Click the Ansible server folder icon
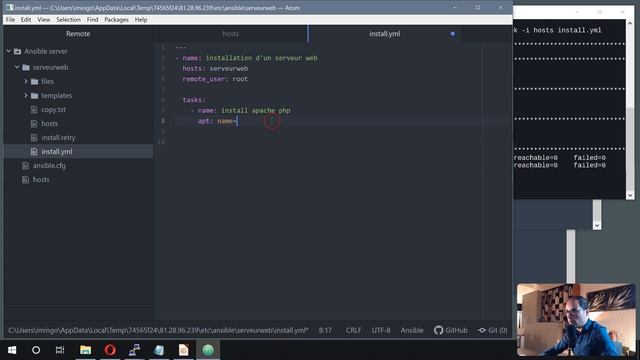The image size is (640, 360). [17, 51]
